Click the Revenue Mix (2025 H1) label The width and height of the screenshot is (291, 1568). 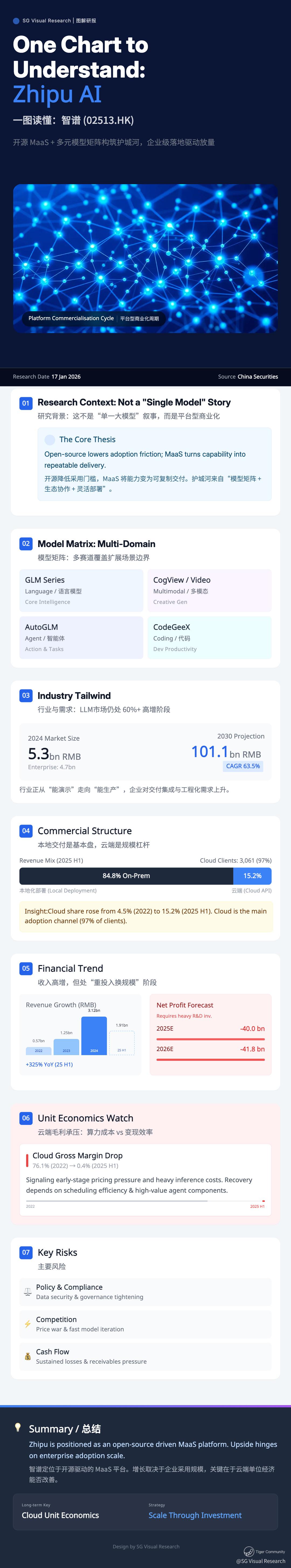[51, 861]
